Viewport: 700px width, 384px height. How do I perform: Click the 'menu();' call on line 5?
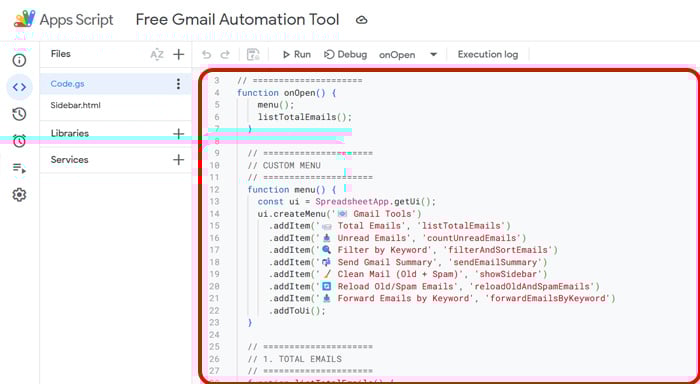[276, 105]
